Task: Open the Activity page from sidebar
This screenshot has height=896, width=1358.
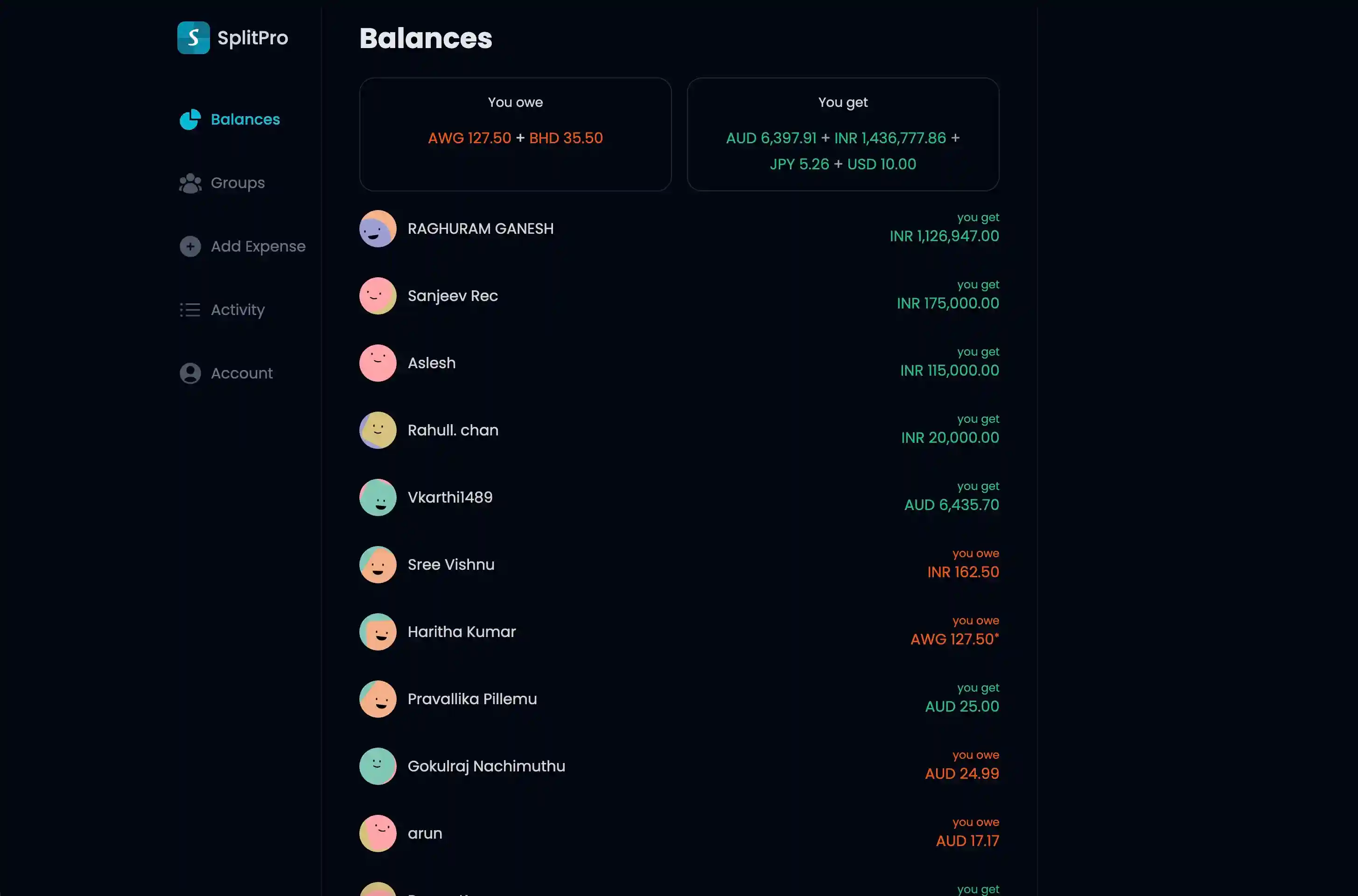Action: pyautogui.click(x=238, y=310)
